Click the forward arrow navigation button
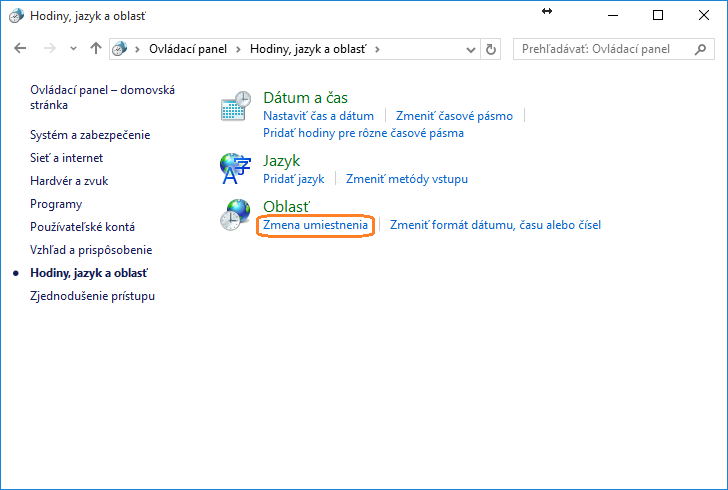The width and height of the screenshot is (728, 490). pyautogui.click(x=49, y=48)
